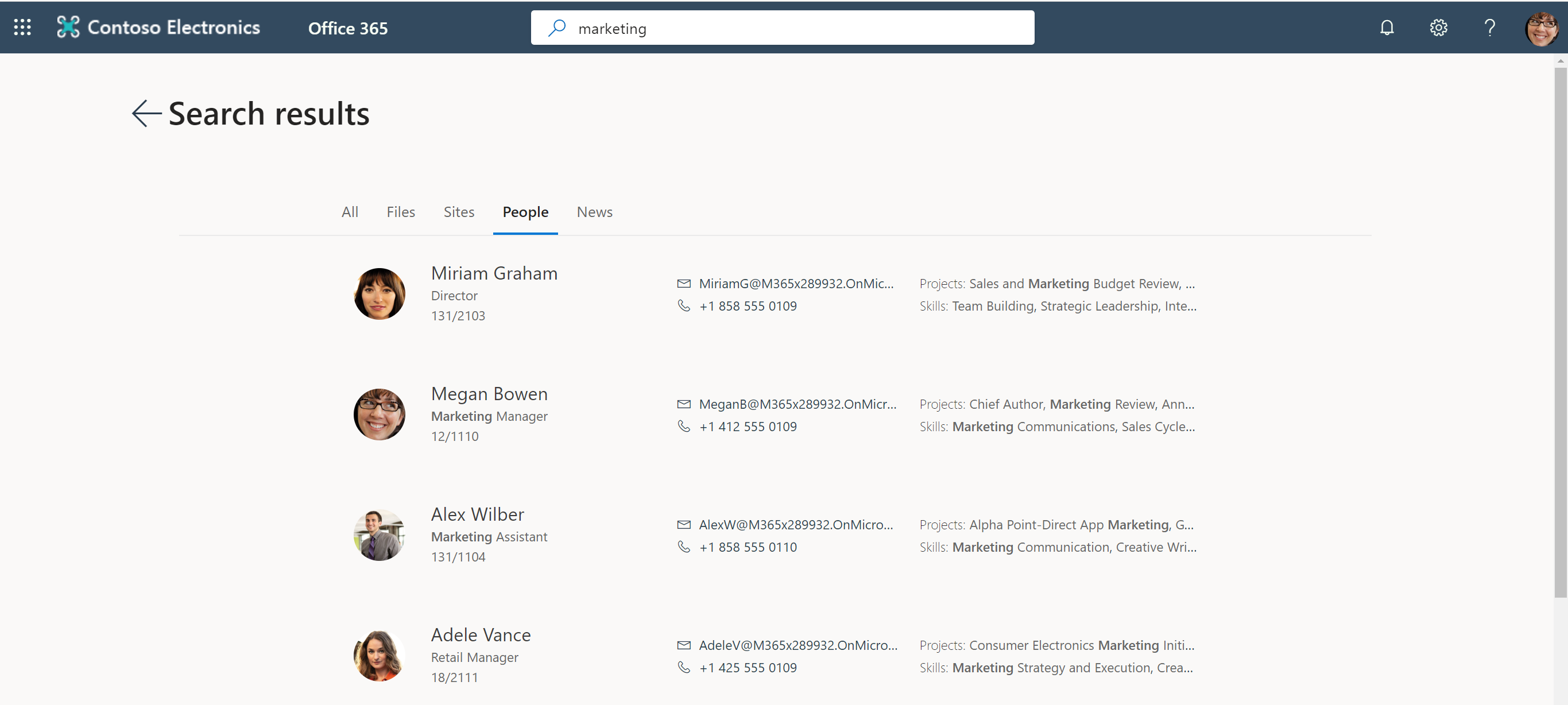Email MiriamG@M365x289932 address

tap(796, 284)
